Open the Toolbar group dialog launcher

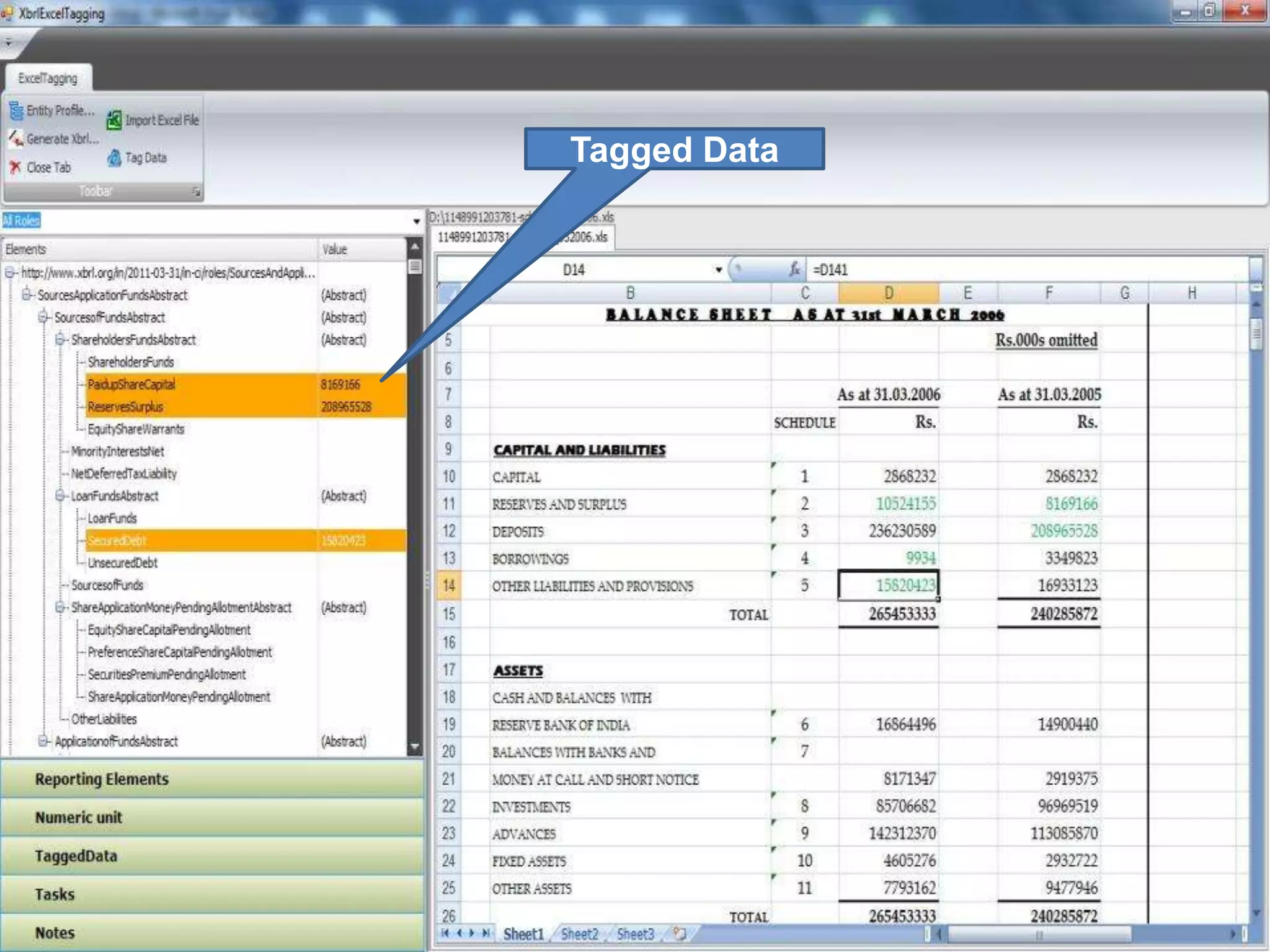[196, 192]
